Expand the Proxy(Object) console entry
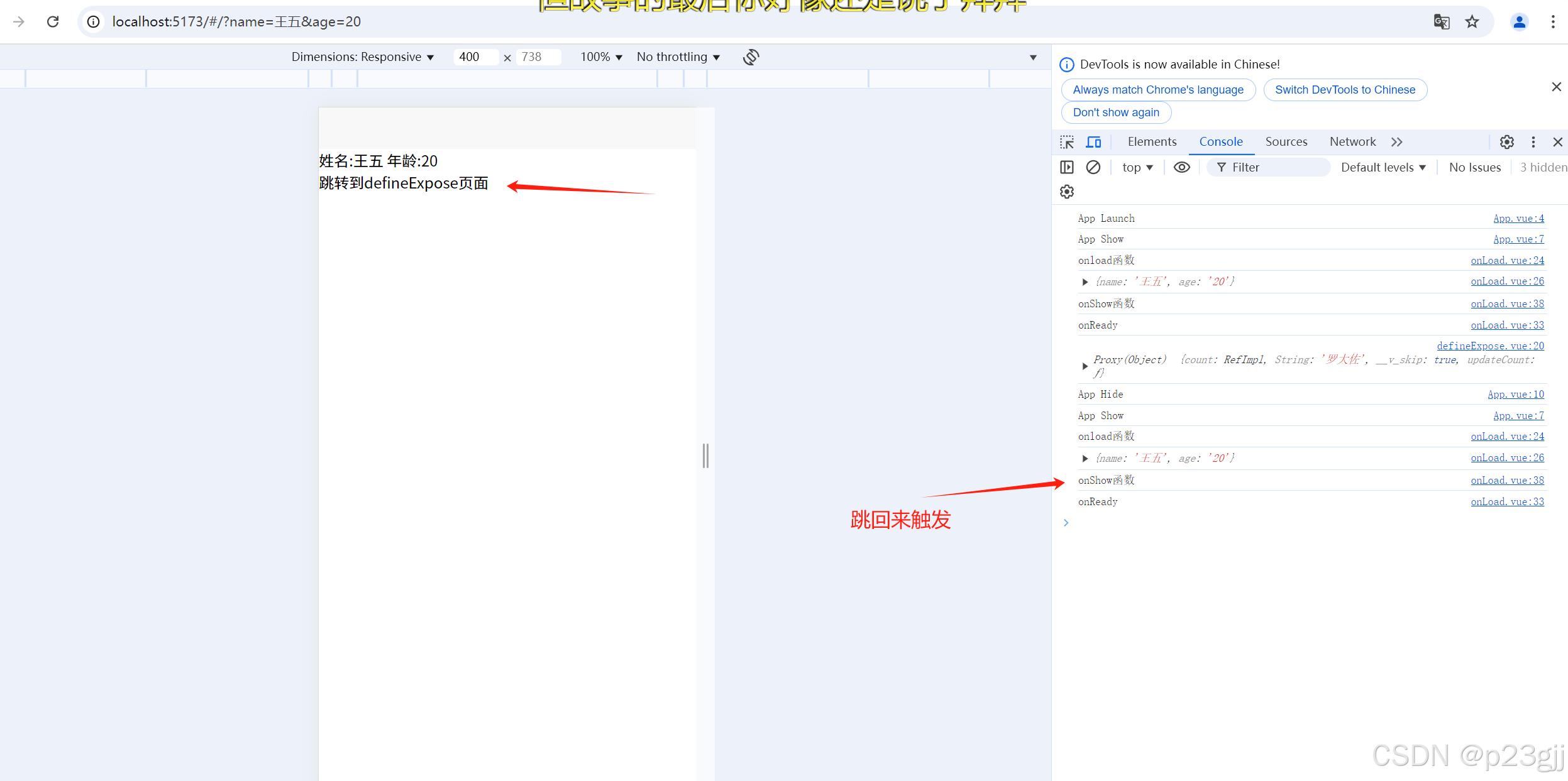The height and width of the screenshot is (781, 1568). (x=1085, y=366)
